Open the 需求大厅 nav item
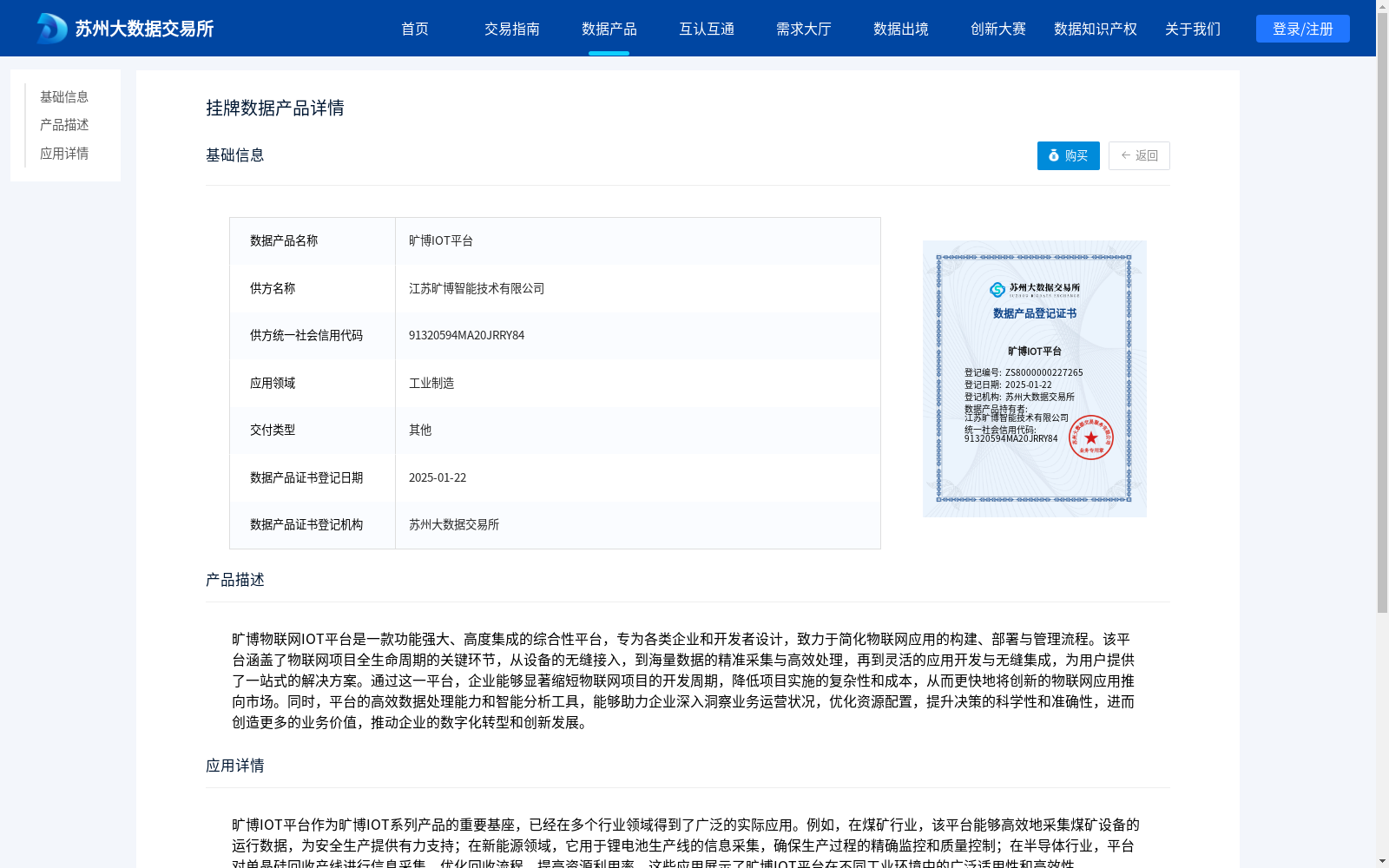 [804, 29]
